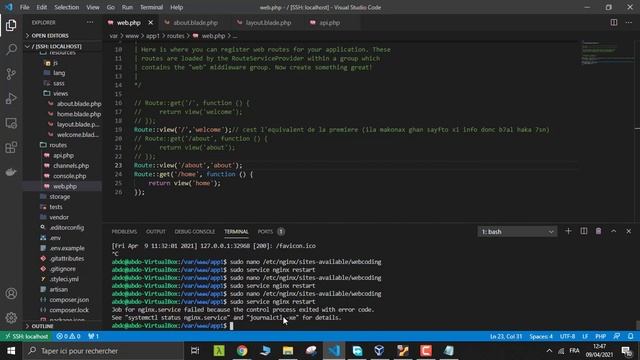Click the Windows taskbar search box
Image resolution: width=640 pixels, height=360 pixels.
tap(102, 351)
